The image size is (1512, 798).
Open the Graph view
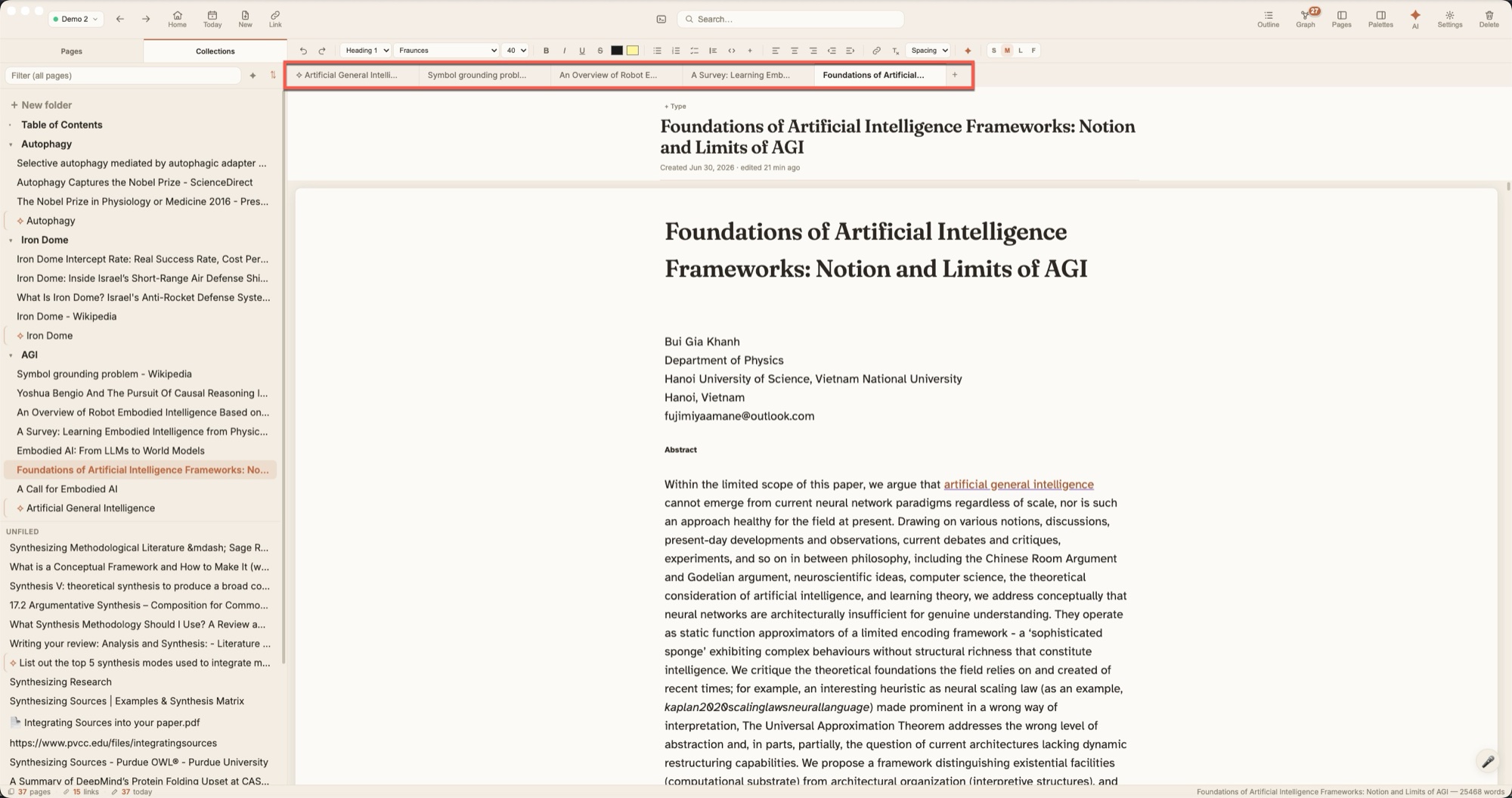click(x=1305, y=19)
